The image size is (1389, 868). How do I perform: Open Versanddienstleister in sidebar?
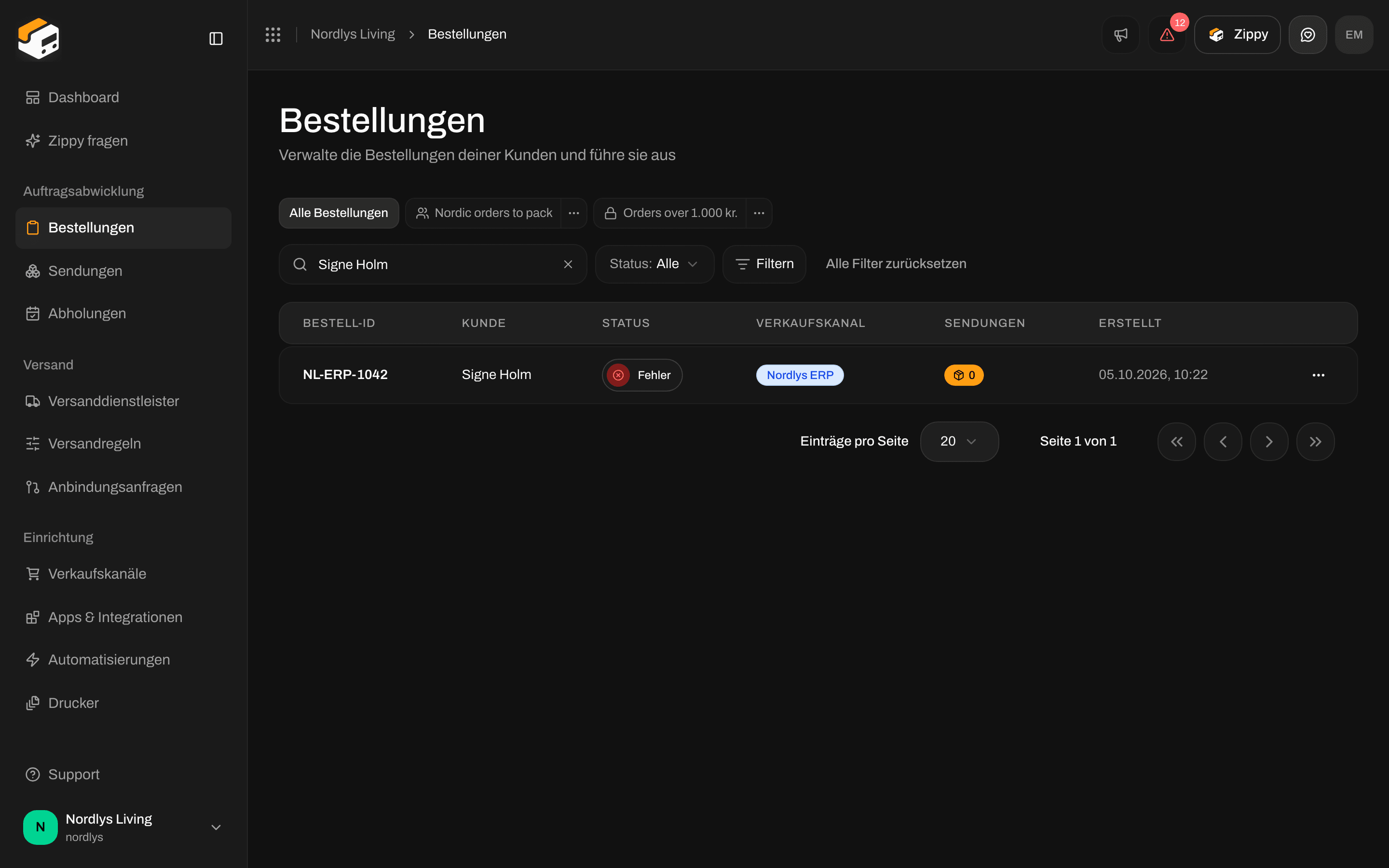click(x=123, y=401)
